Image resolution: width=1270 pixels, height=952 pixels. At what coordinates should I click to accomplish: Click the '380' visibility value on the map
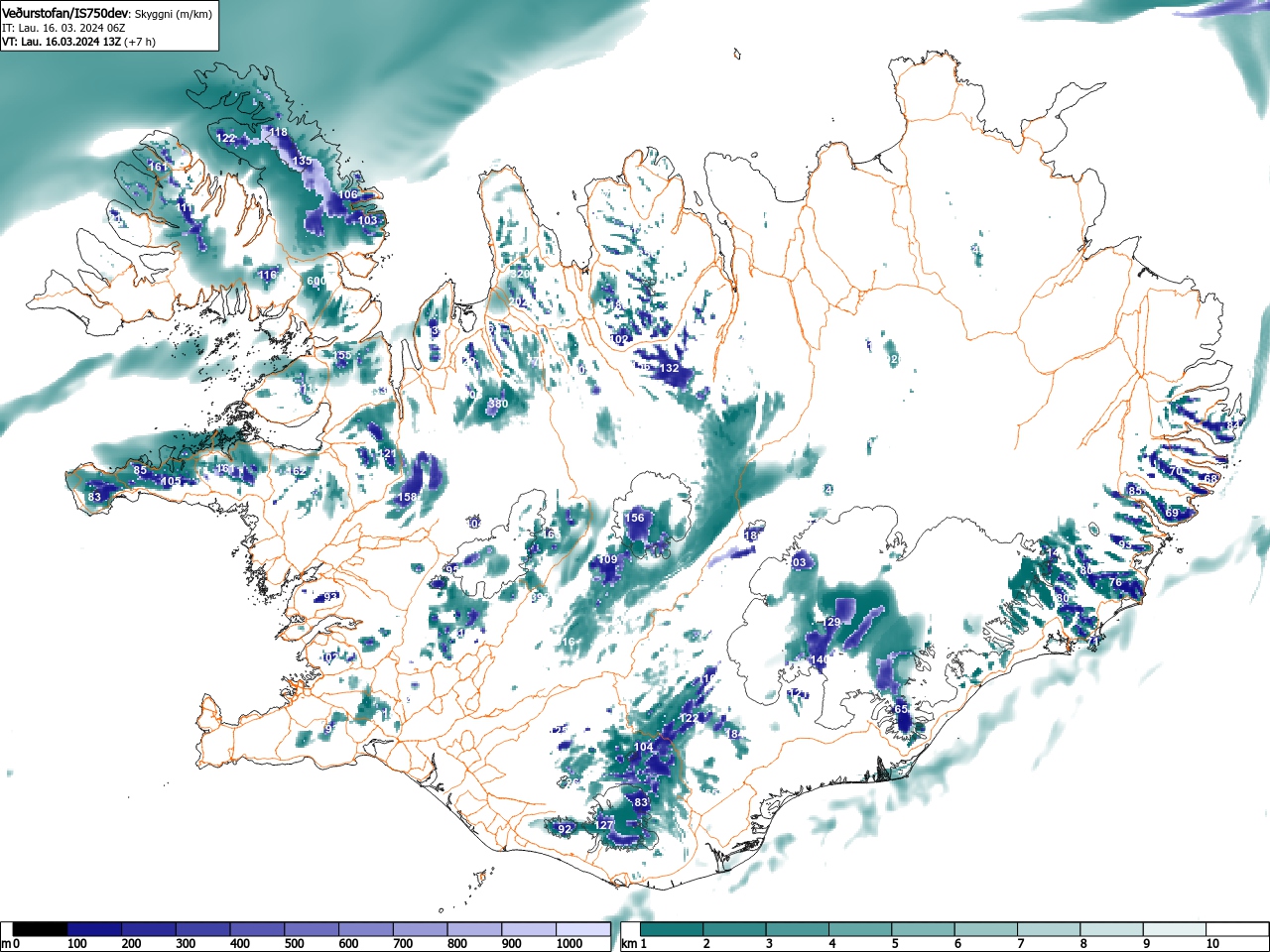click(498, 404)
